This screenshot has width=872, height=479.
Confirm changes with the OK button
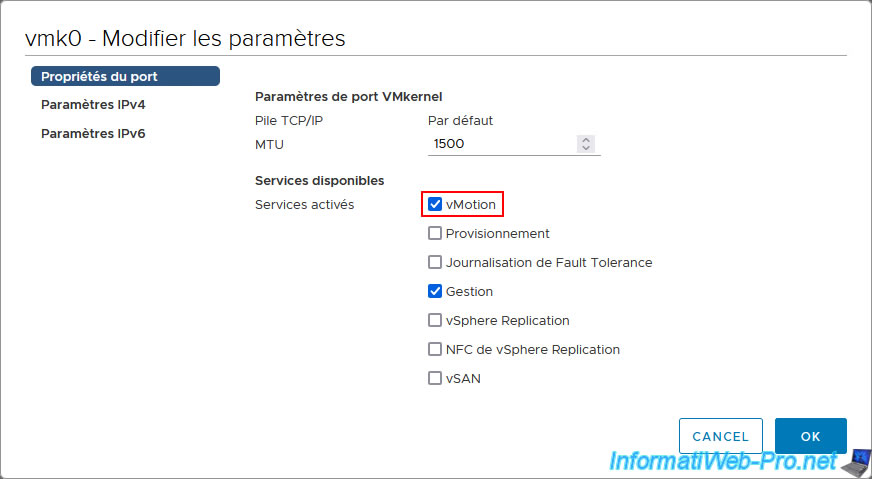810,436
